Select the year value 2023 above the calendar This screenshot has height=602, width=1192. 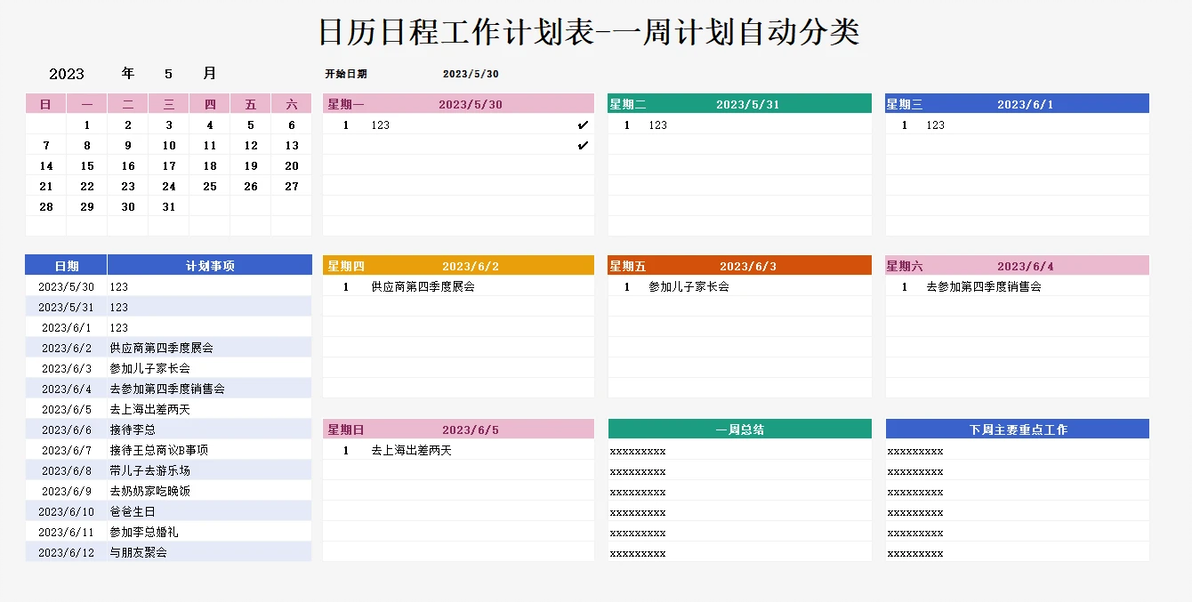coord(67,74)
